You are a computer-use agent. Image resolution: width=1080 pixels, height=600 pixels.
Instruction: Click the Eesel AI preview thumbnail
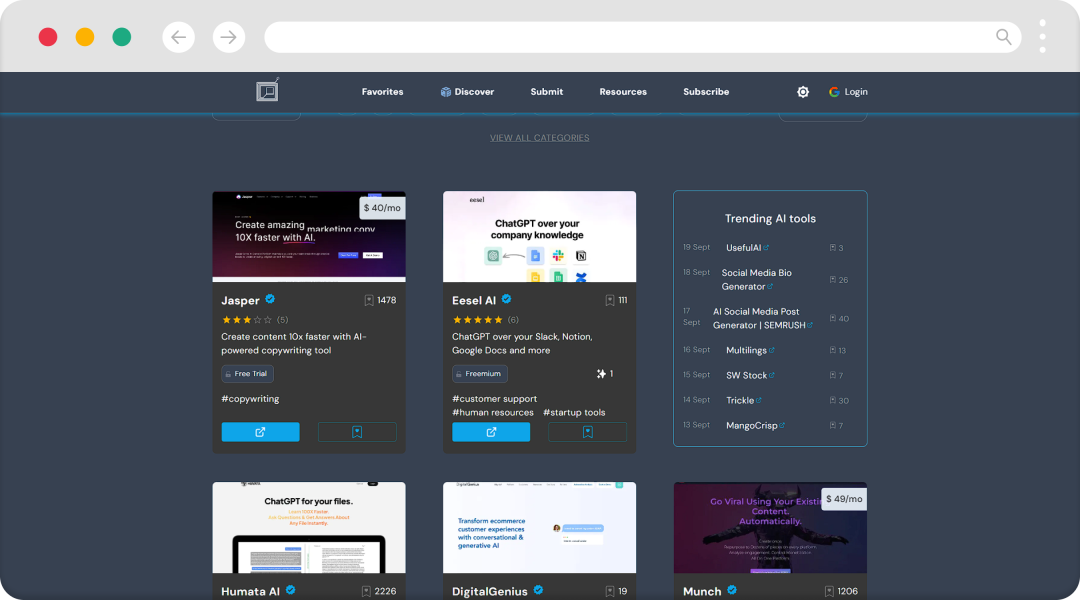tap(539, 236)
